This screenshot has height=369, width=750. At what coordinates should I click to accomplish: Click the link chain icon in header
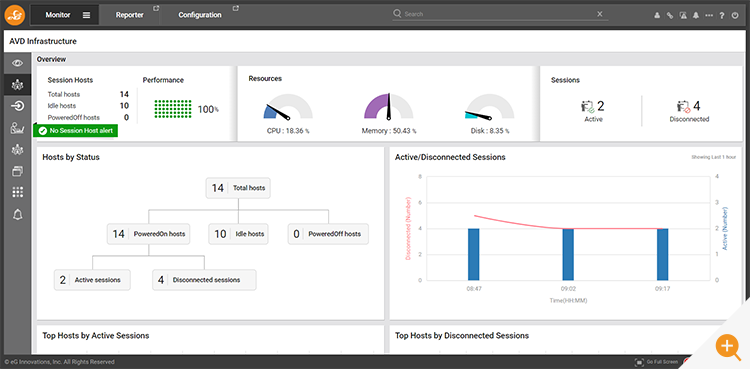pos(670,15)
